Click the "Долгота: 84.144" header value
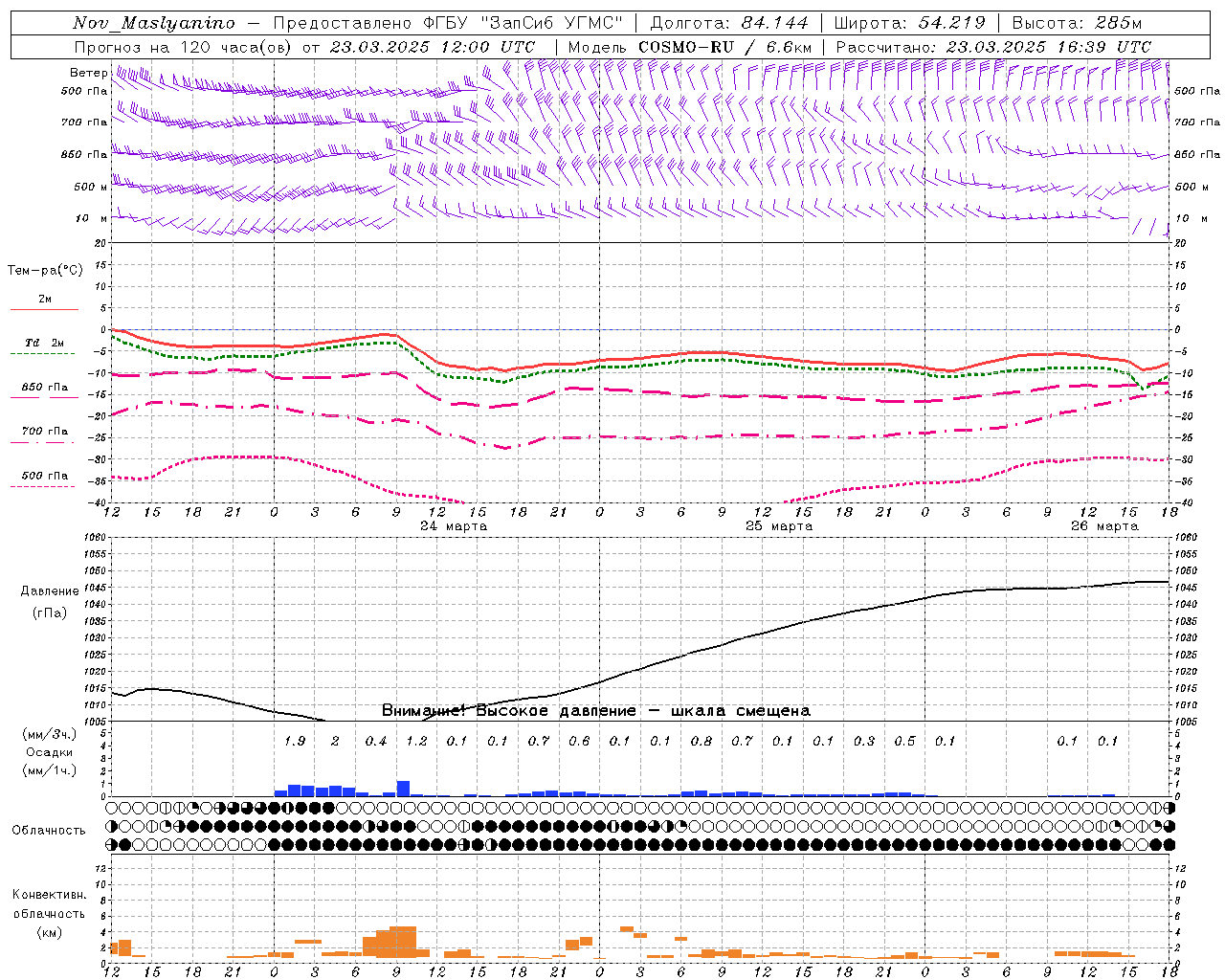This screenshot has width=1225, height=980. 729,23
